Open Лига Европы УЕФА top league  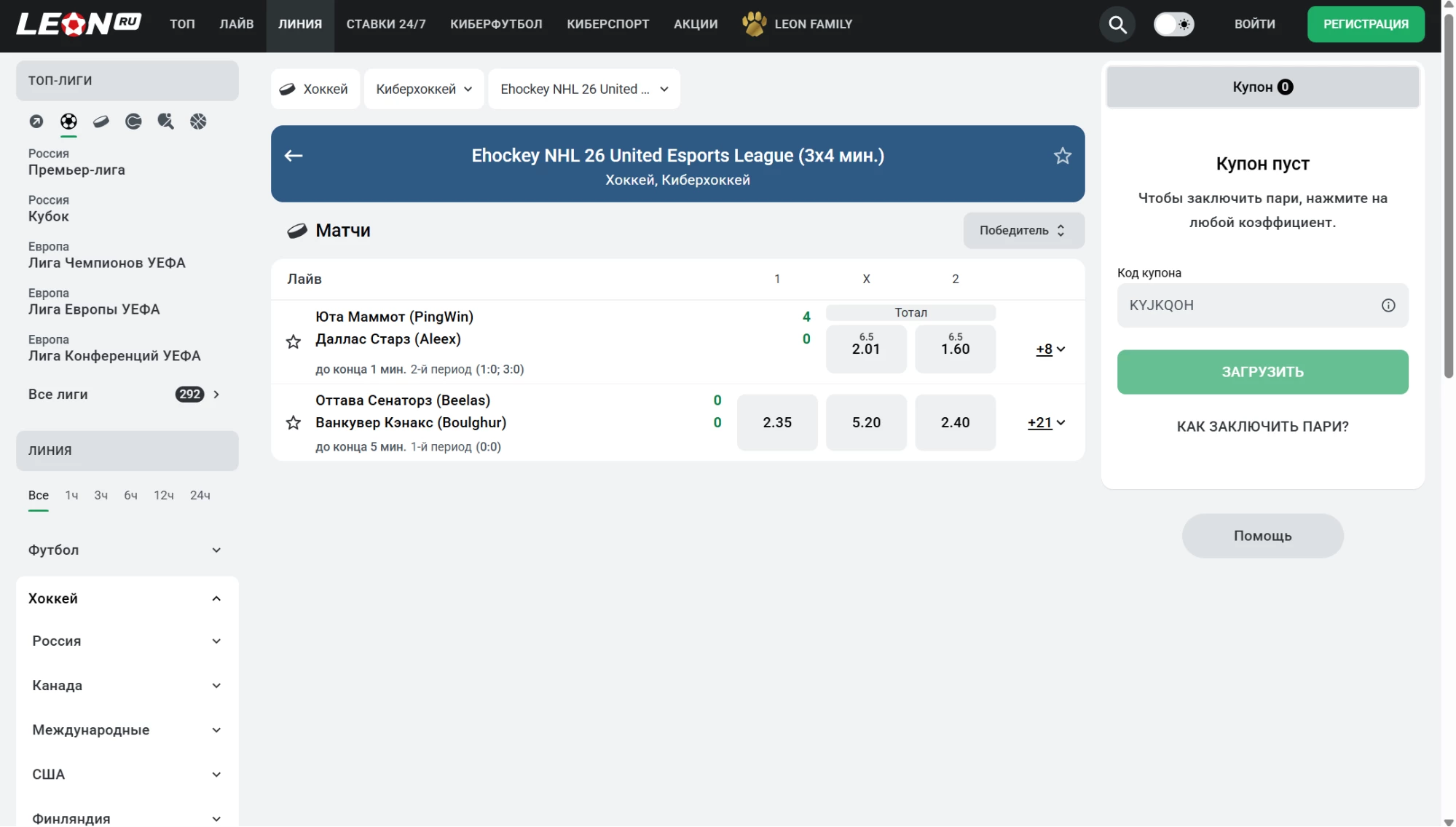[94, 302]
